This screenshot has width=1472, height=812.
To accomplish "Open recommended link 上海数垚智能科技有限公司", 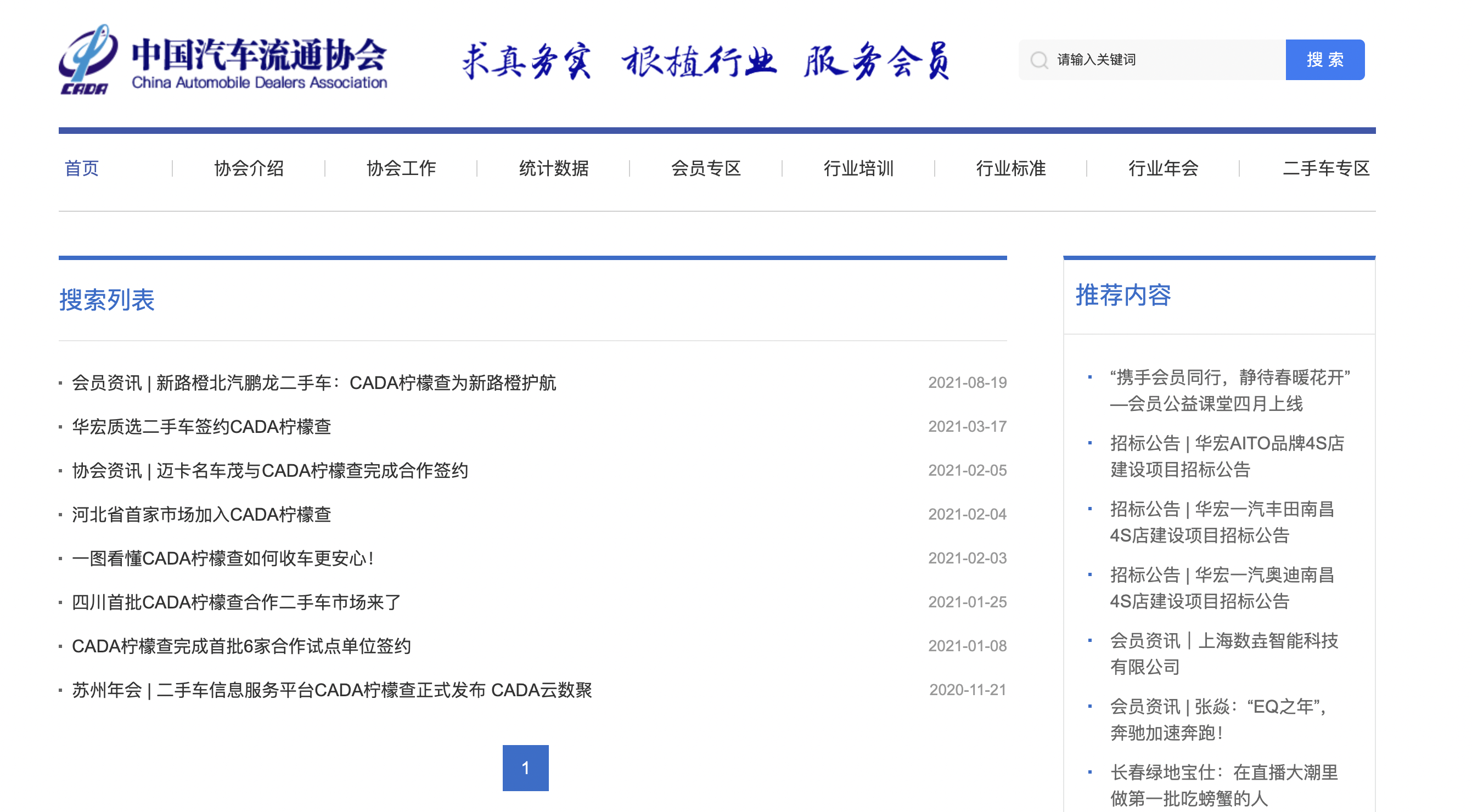I will pos(1224,654).
